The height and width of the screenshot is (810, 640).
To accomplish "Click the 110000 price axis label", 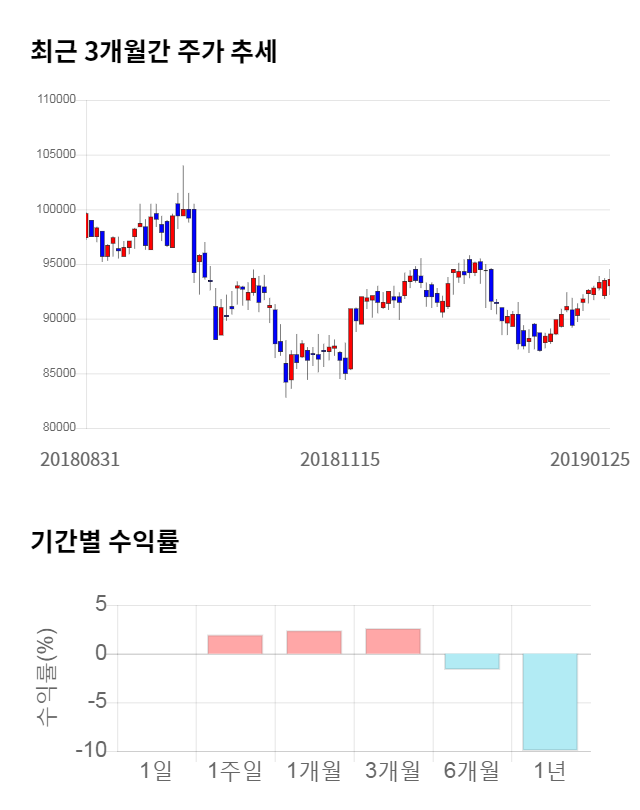I will click(x=56, y=100).
